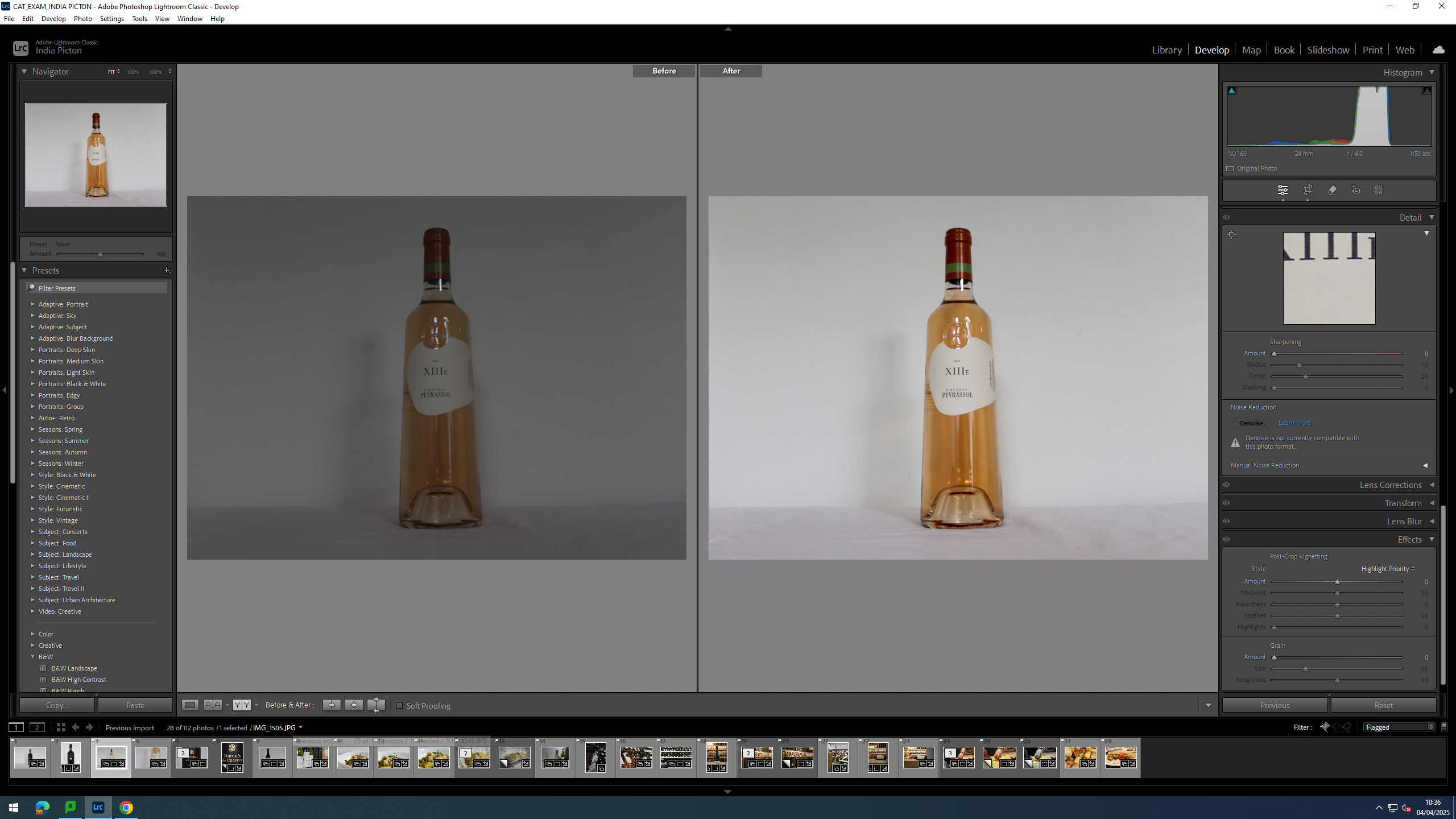
Task: Open cloud sync status icon
Action: 1438,50
